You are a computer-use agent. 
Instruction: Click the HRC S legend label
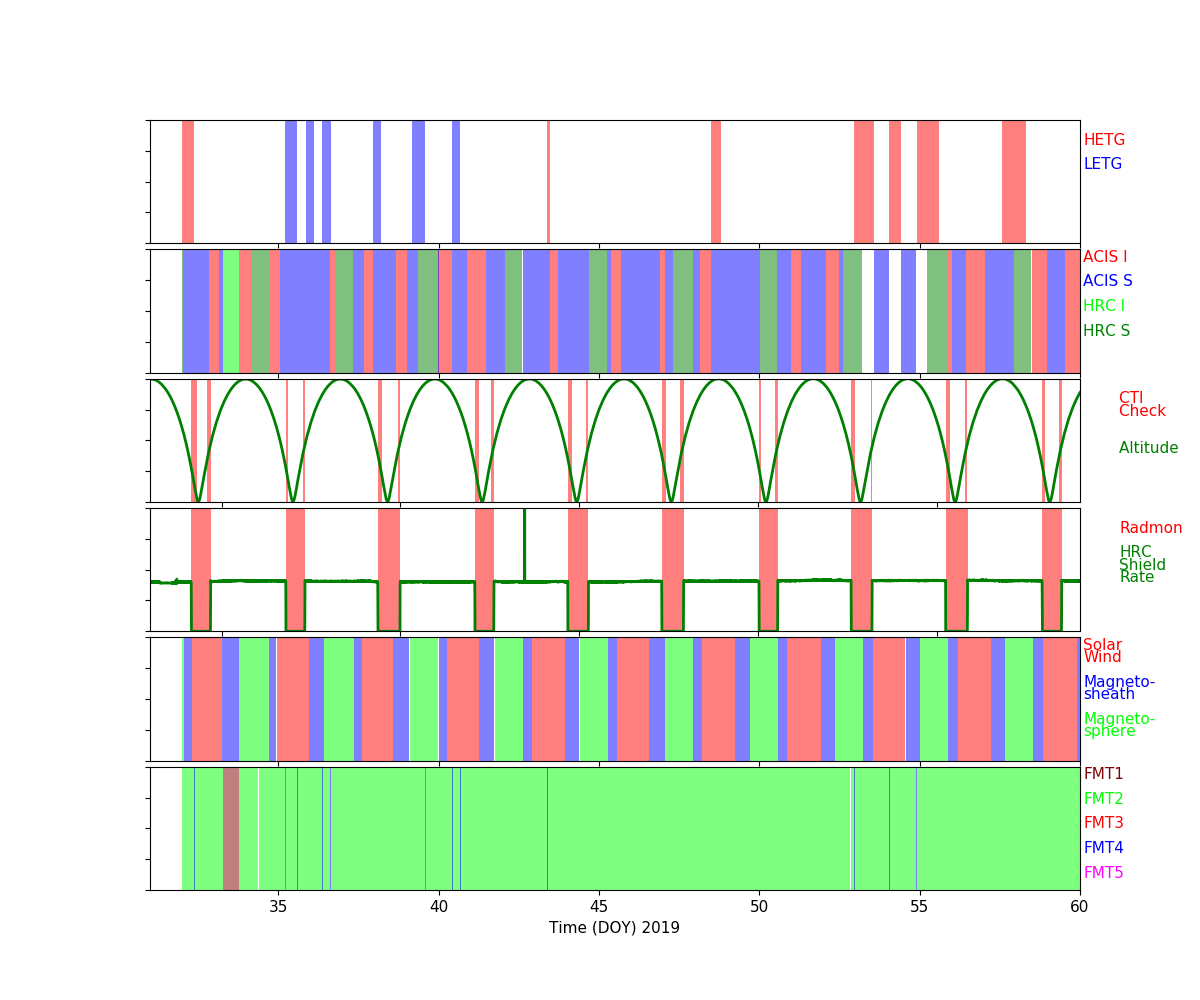pyautogui.click(x=1107, y=331)
